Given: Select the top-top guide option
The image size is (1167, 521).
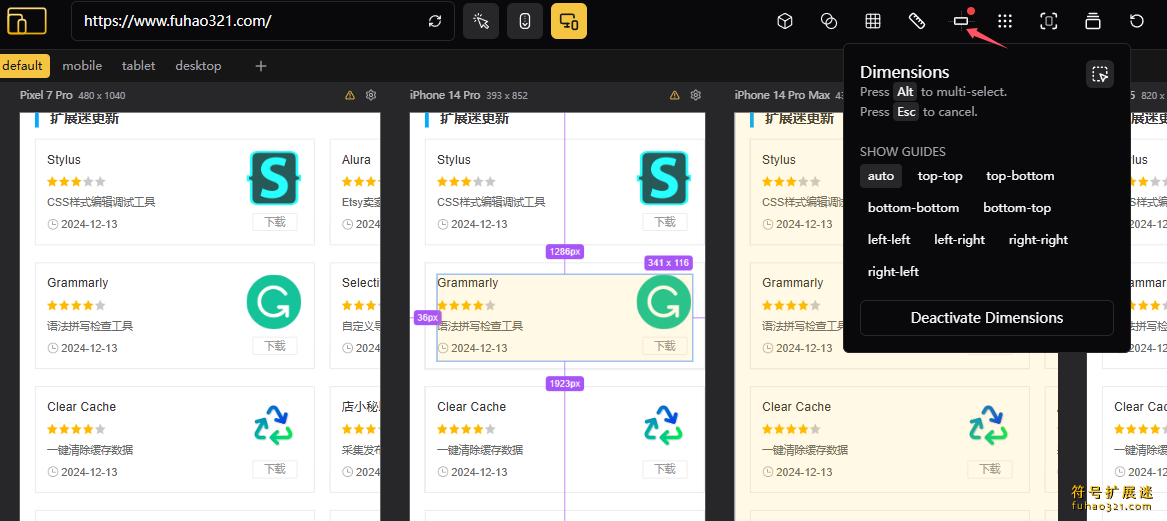Looking at the screenshot, I should point(940,176).
